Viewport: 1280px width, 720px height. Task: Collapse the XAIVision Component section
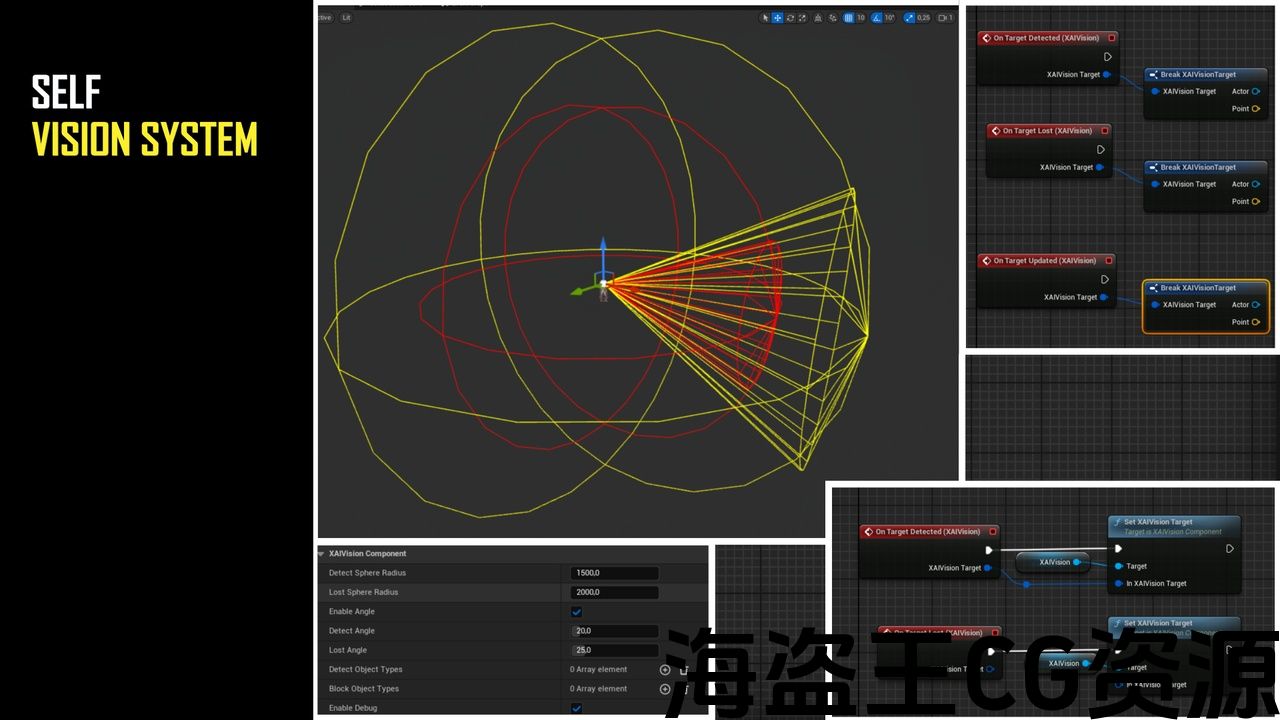click(322, 554)
